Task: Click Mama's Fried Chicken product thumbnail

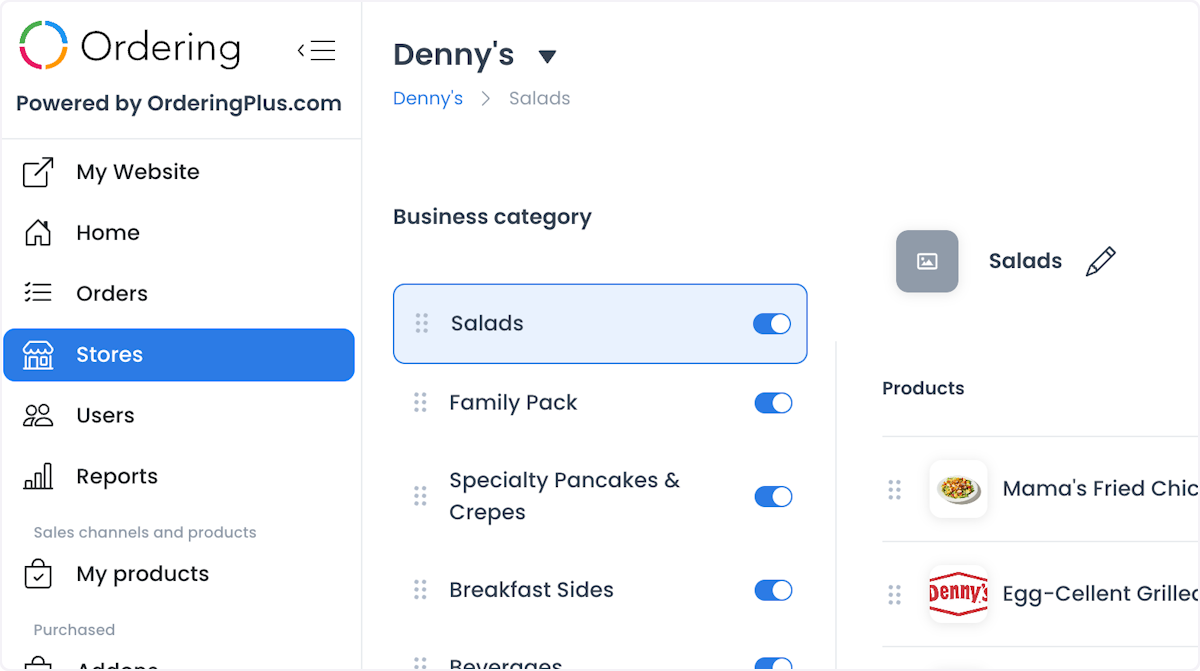Action: click(959, 489)
